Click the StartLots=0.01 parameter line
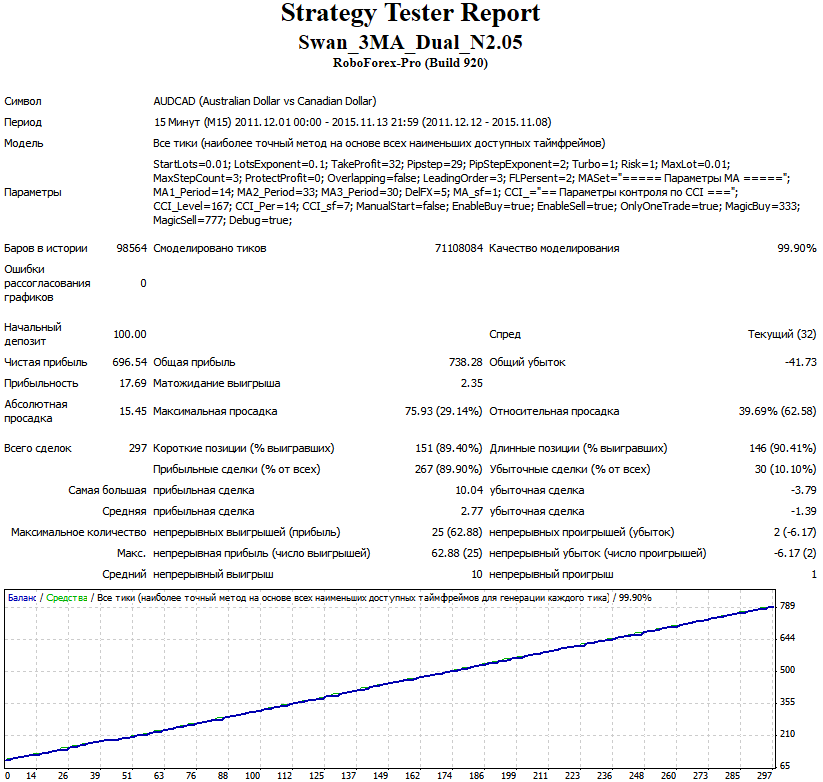Screen dimensions: 823x782 point(441,164)
